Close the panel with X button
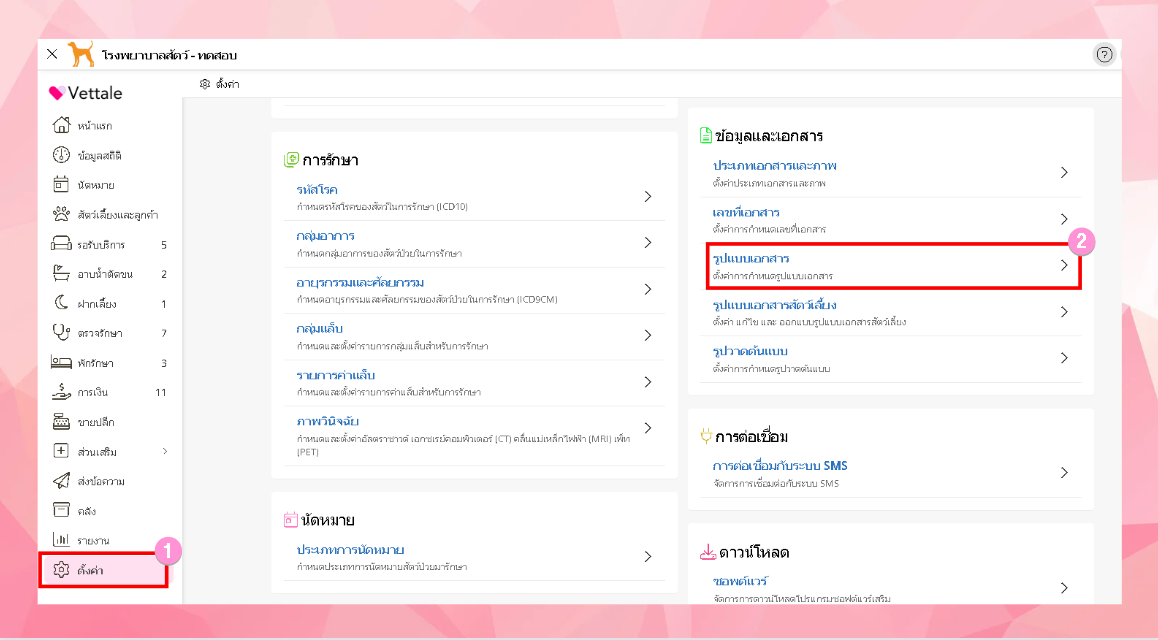 [52, 54]
